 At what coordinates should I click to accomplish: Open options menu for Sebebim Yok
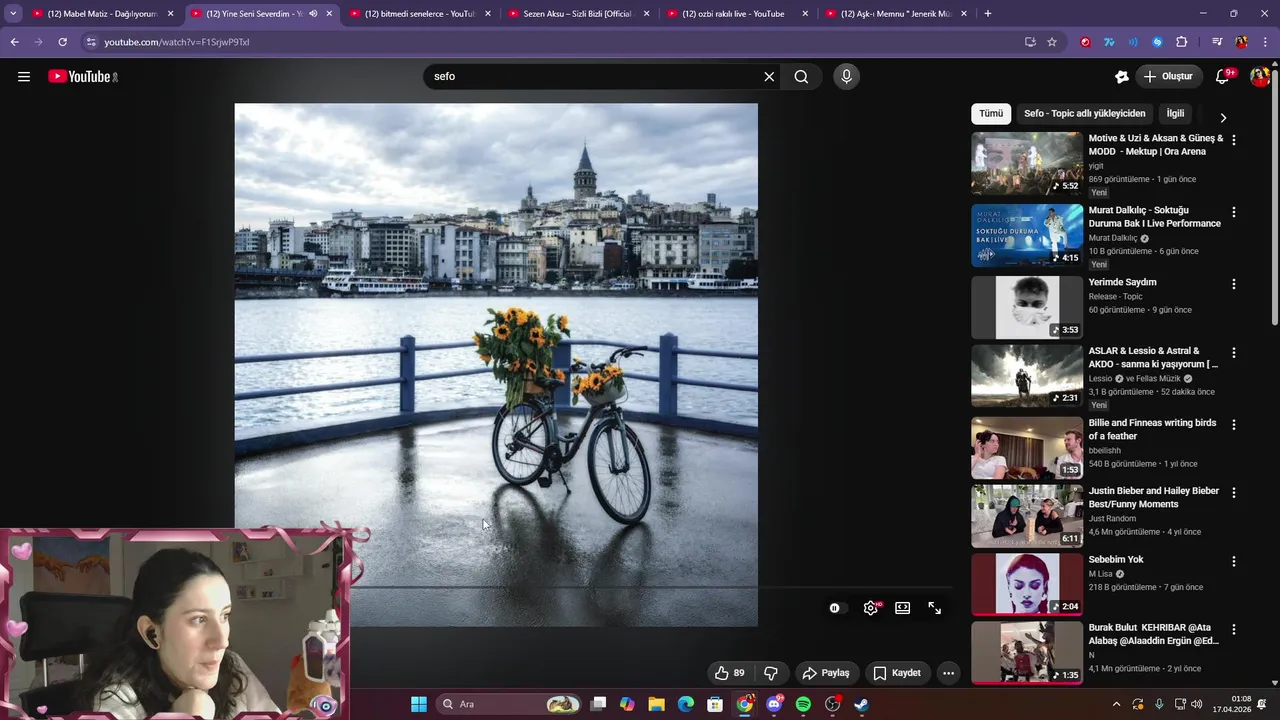point(1233,562)
